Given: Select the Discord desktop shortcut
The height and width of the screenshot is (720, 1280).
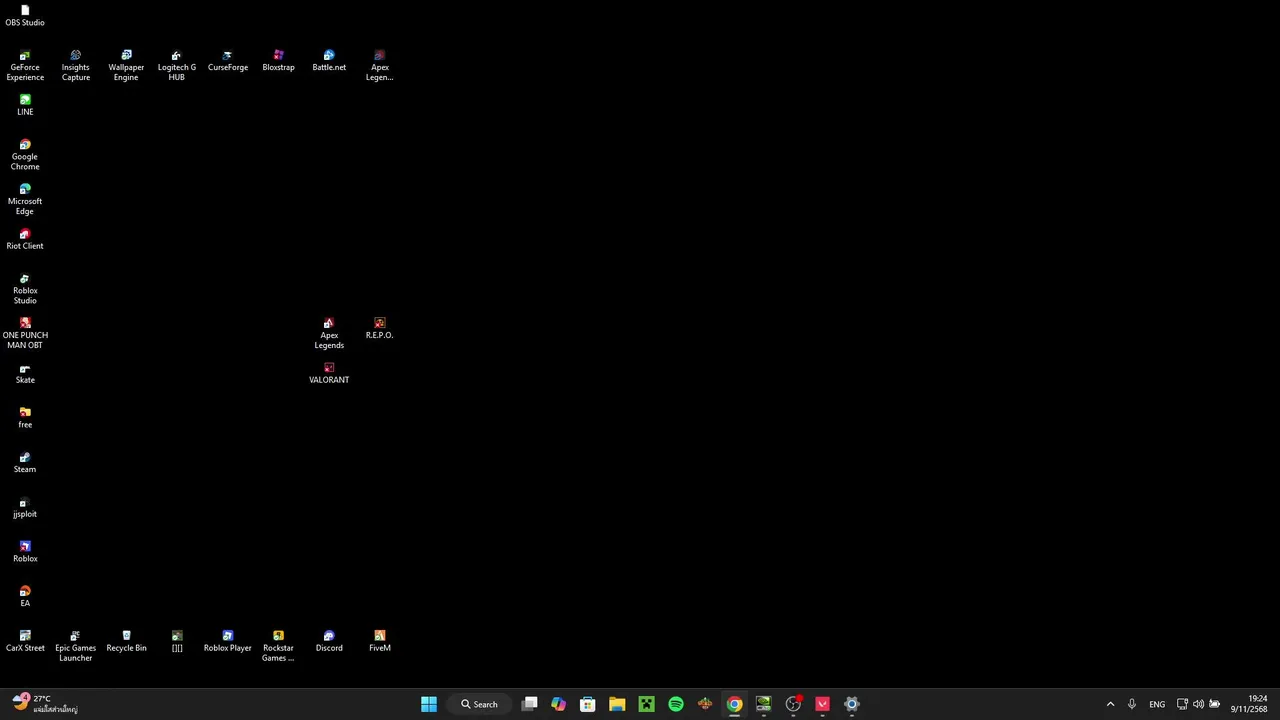Looking at the screenshot, I should pos(329,641).
